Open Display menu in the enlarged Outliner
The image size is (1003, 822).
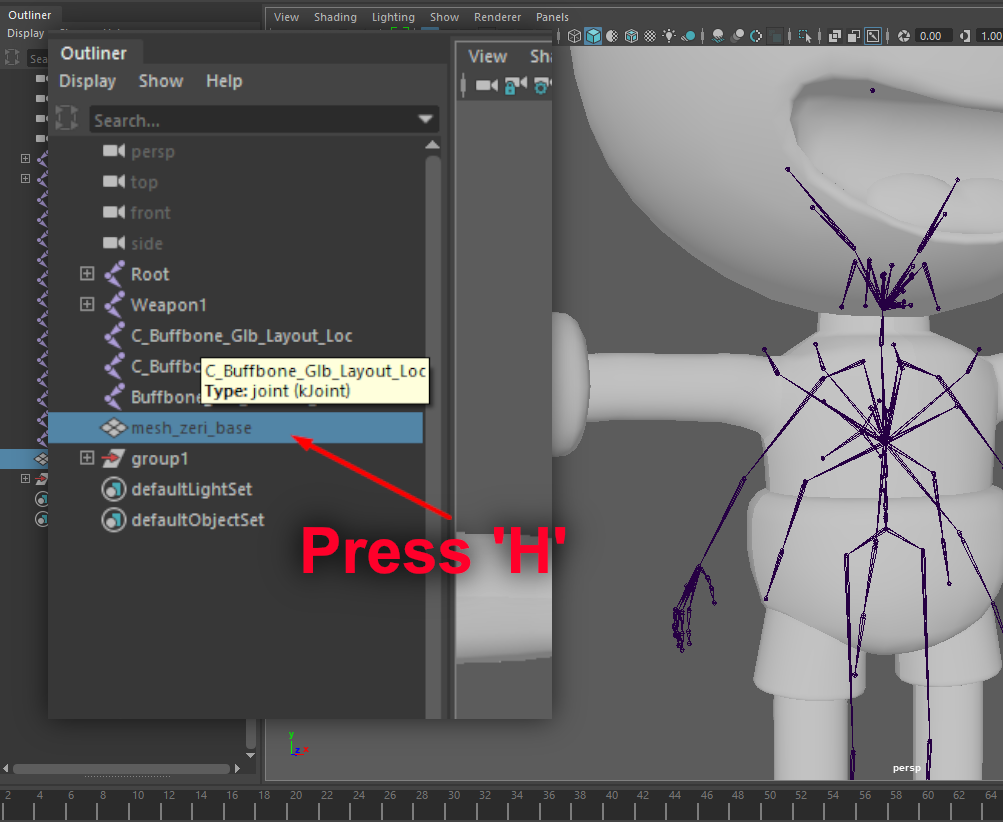[88, 81]
